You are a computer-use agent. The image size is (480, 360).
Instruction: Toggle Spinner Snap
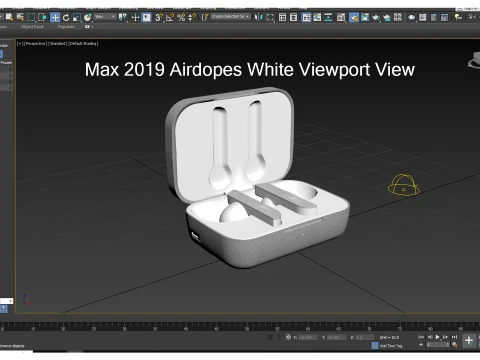pos(192,17)
